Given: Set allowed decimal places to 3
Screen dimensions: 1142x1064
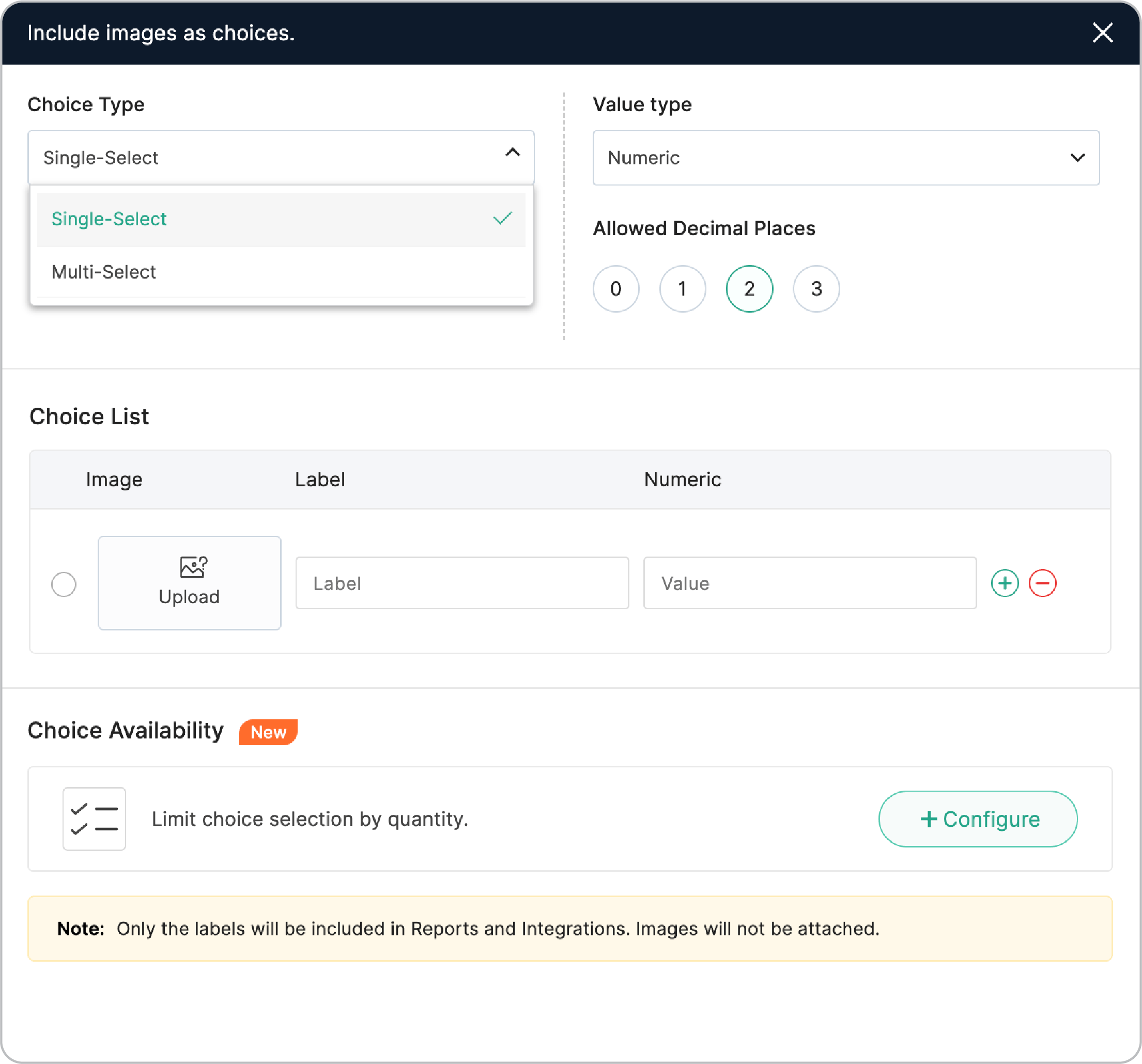Looking at the screenshot, I should [x=816, y=288].
